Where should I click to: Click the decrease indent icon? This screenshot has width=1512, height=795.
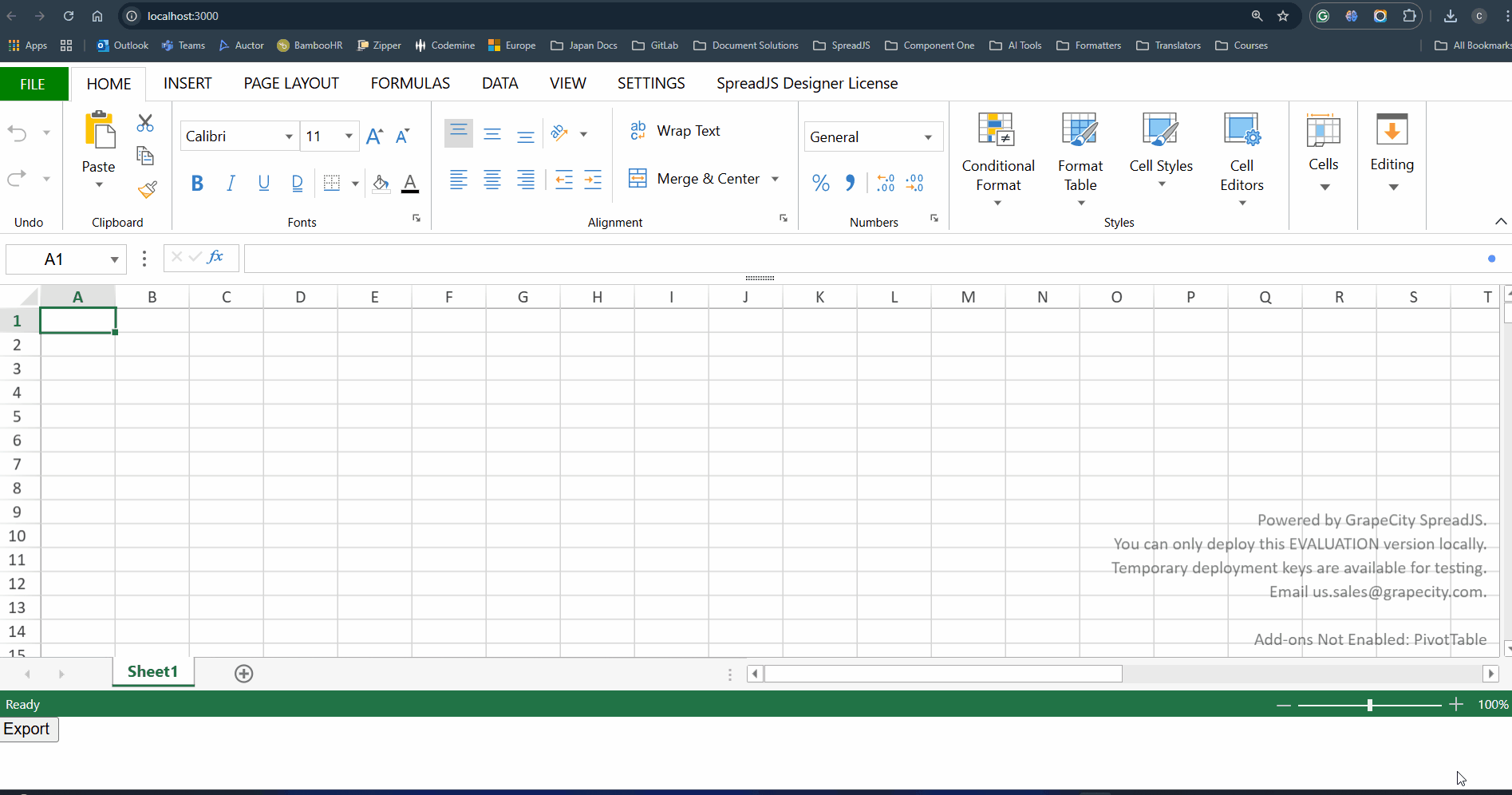click(x=564, y=180)
